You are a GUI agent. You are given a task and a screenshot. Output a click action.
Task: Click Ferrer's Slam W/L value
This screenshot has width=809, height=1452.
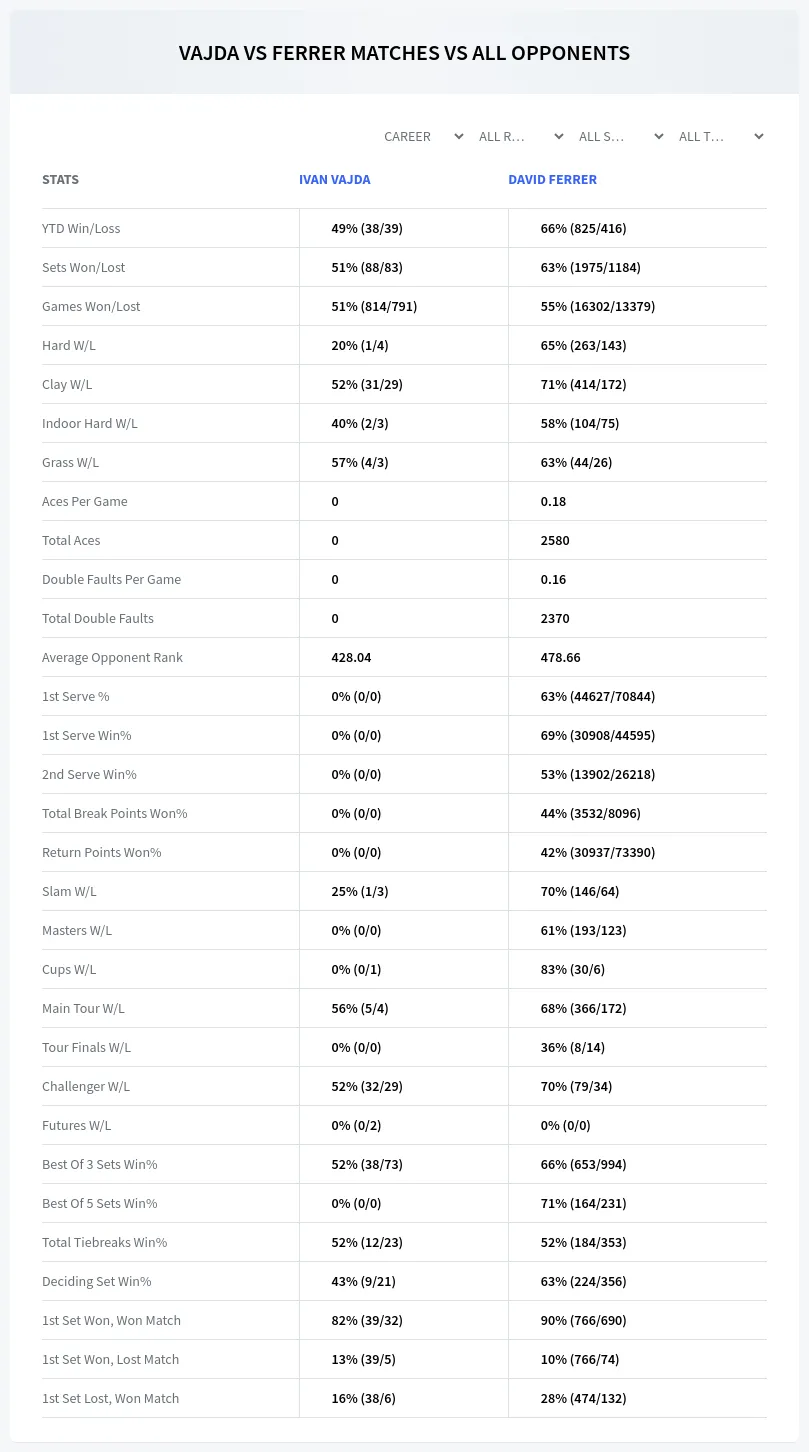pos(580,891)
